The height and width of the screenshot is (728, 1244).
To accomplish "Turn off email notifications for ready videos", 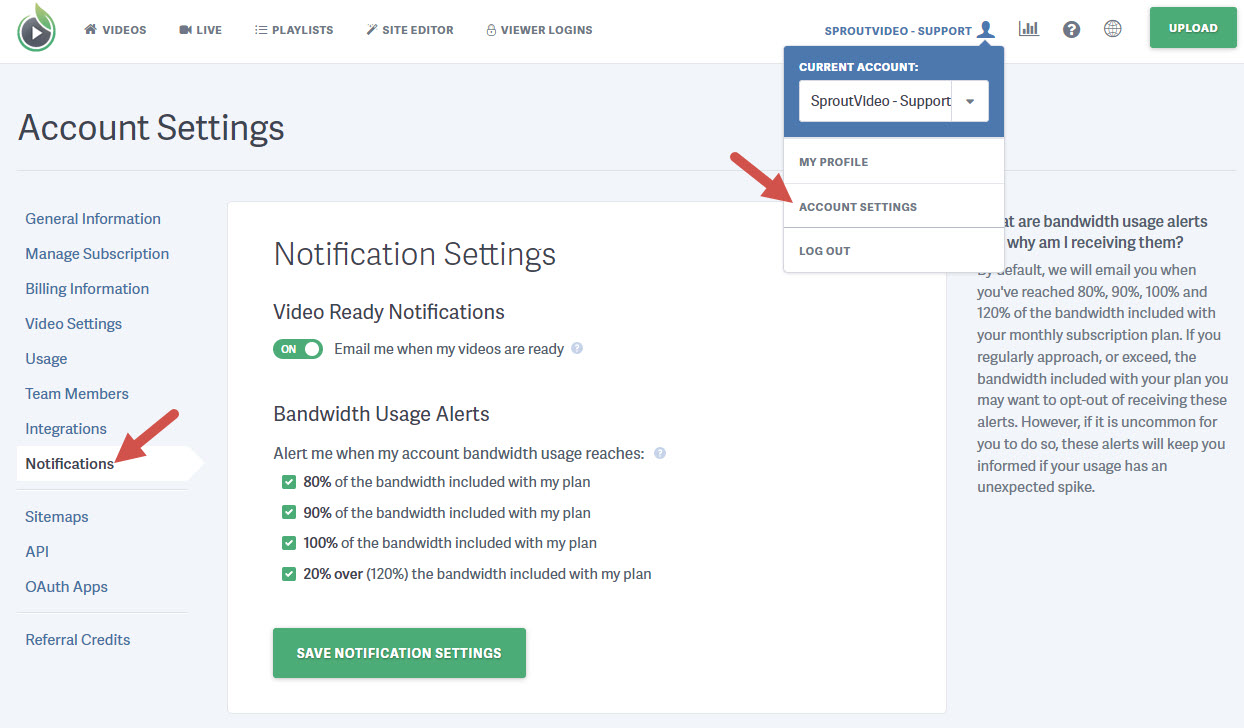I will [x=297, y=348].
